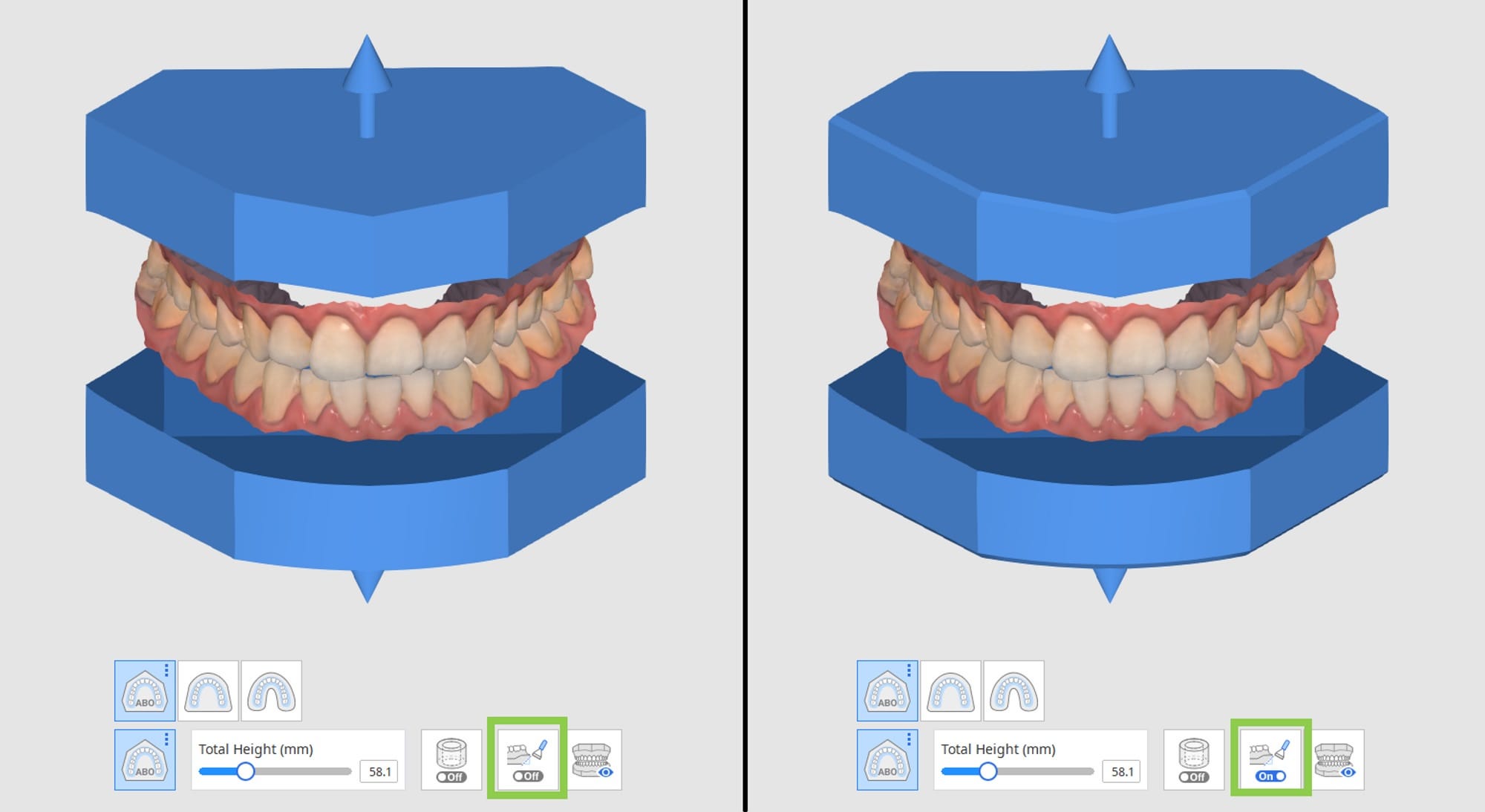Image resolution: width=1485 pixels, height=812 pixels.
Task: Select ABO base shape in left panel top row
Action: [x=145, y=691]
